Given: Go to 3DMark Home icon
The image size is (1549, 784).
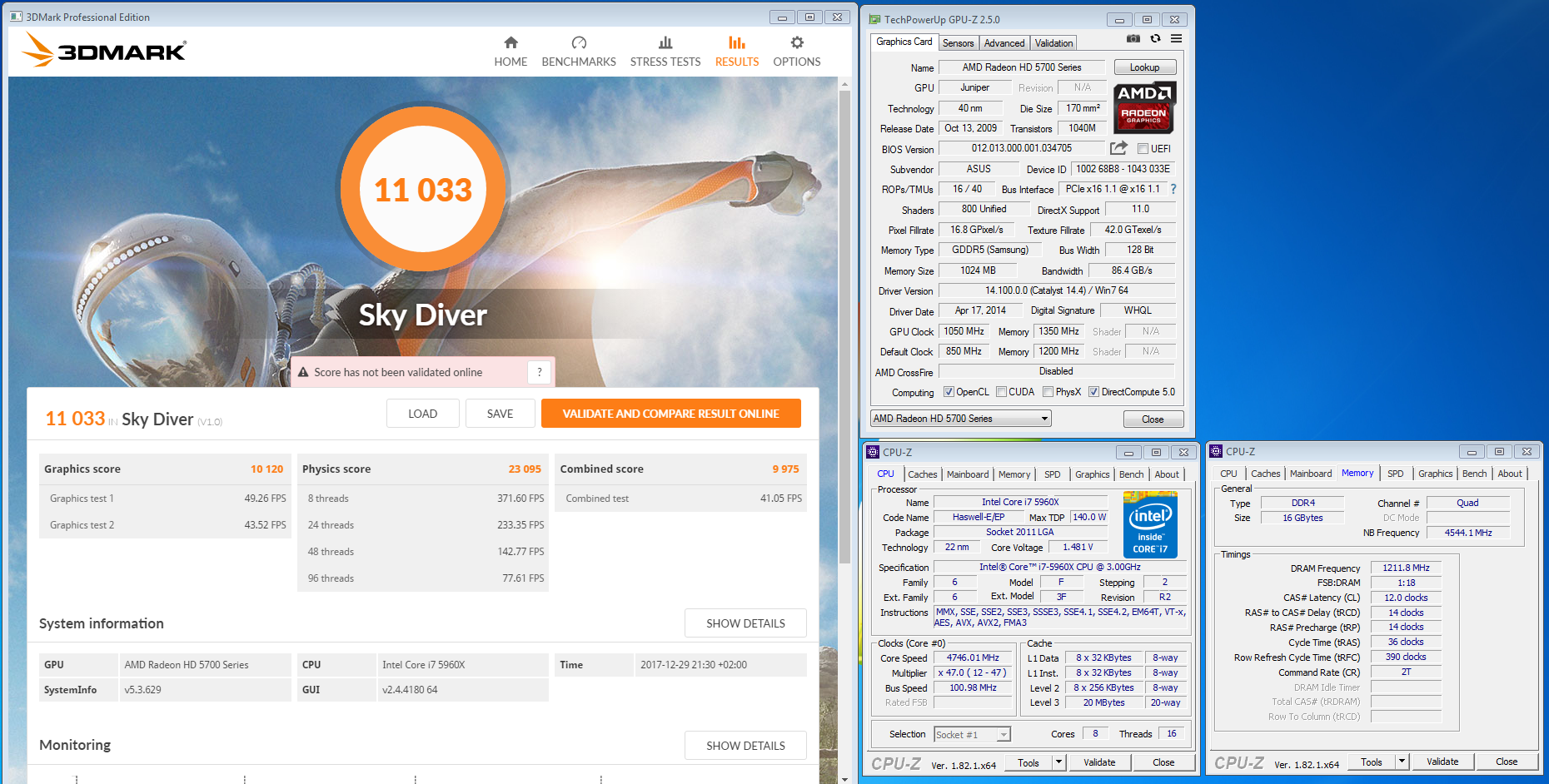Looking at the screenshot, I should point(511,42).
